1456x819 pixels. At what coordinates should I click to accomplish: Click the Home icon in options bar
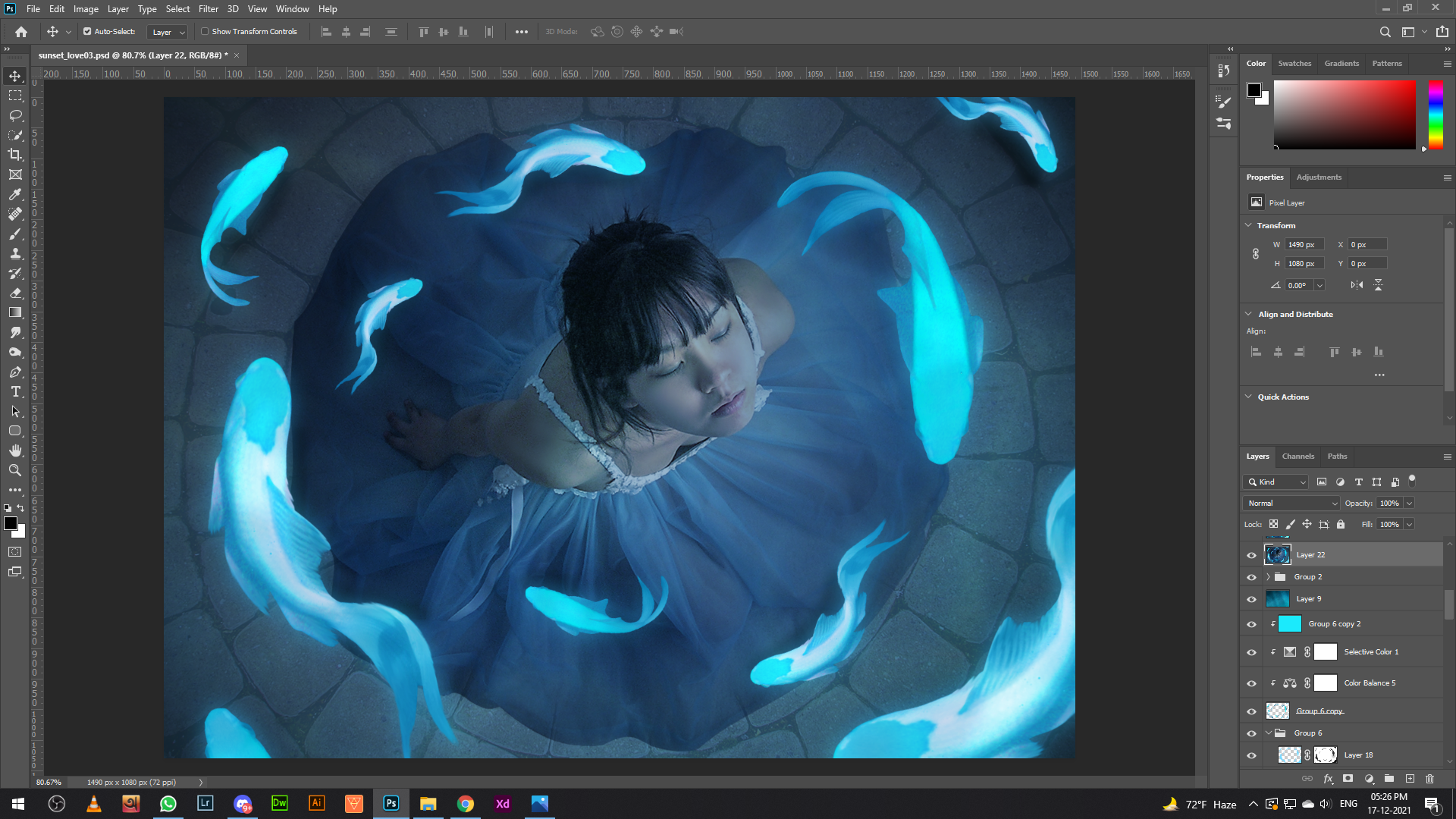click(x=21, y=32)
